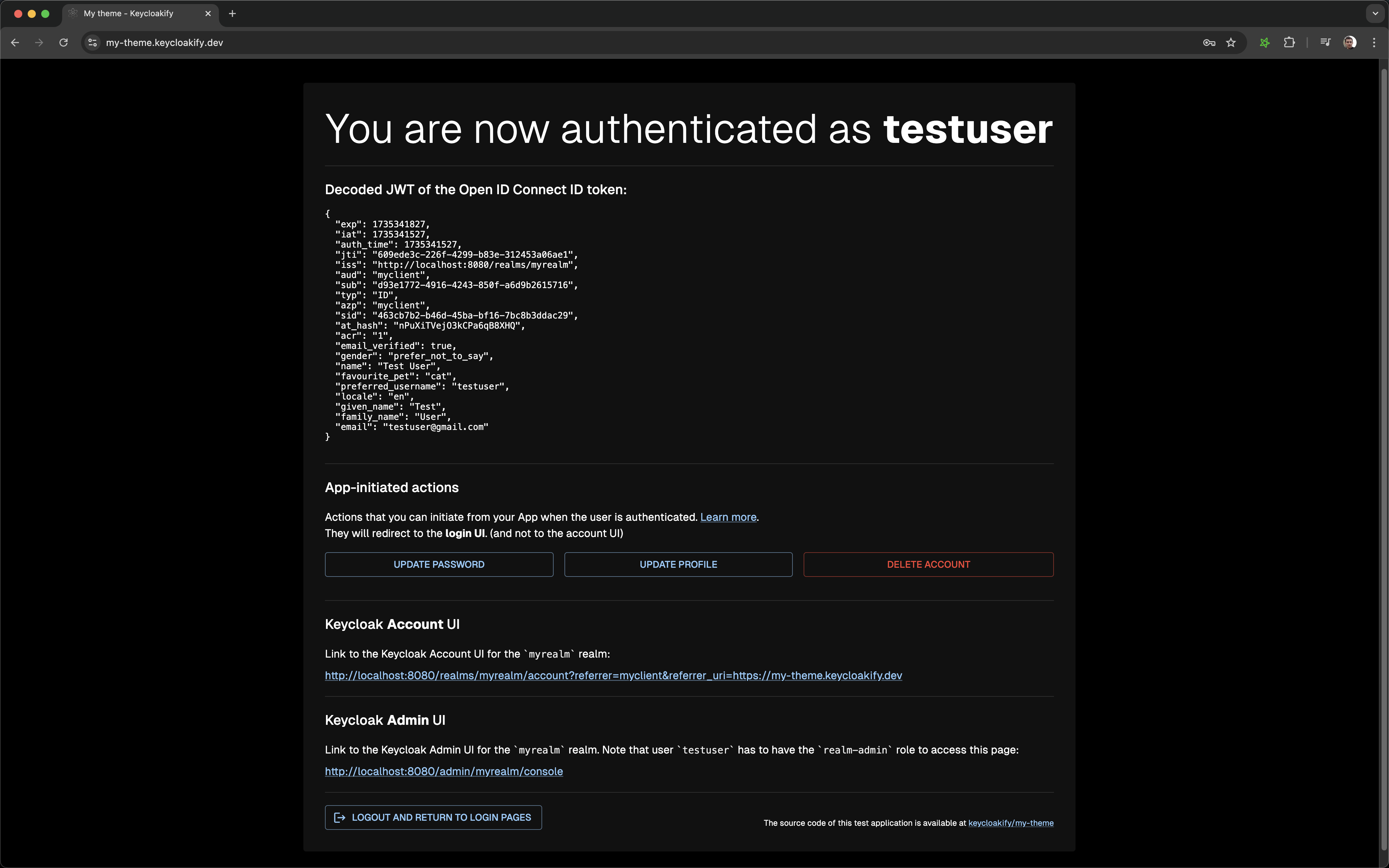This screenshot has width=1389, height=868.
Task: Click the user profile avatar
Action: tap(1350, 43)
